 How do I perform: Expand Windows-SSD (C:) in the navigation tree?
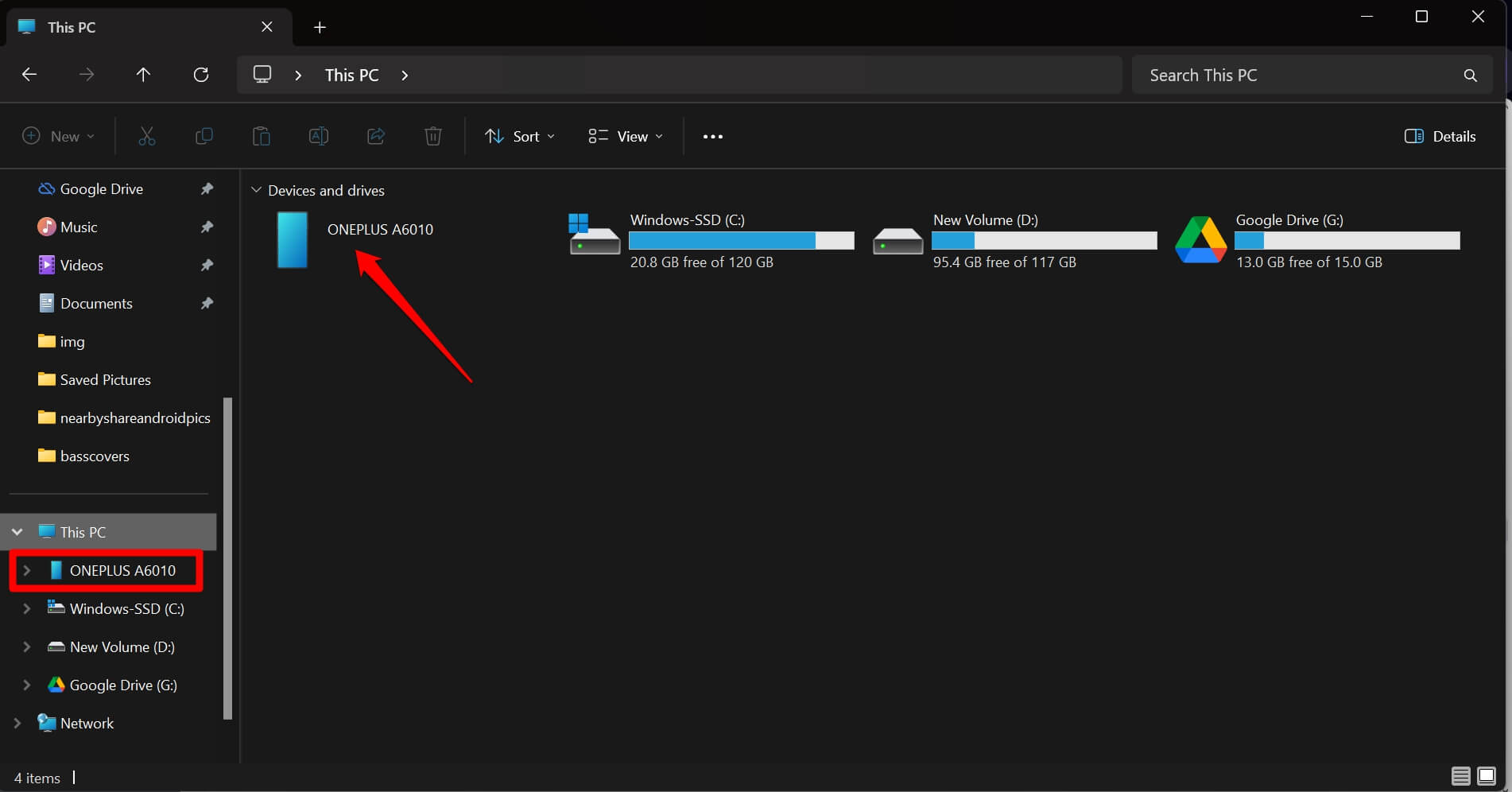(27, 608)
